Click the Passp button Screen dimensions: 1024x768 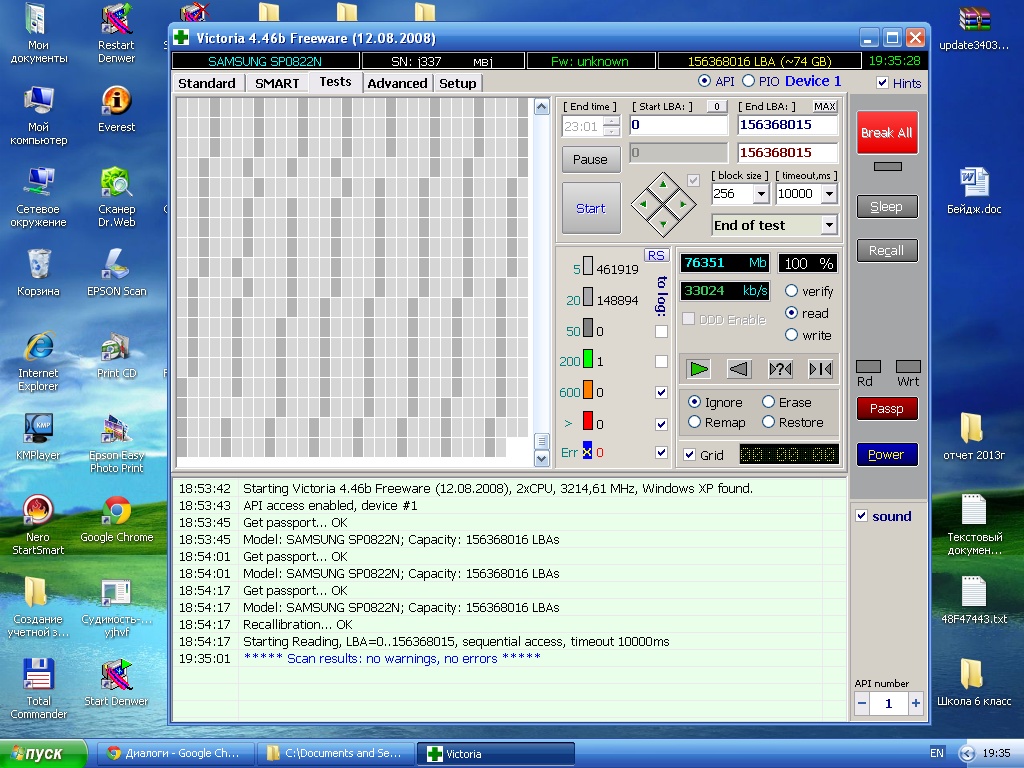887,408
